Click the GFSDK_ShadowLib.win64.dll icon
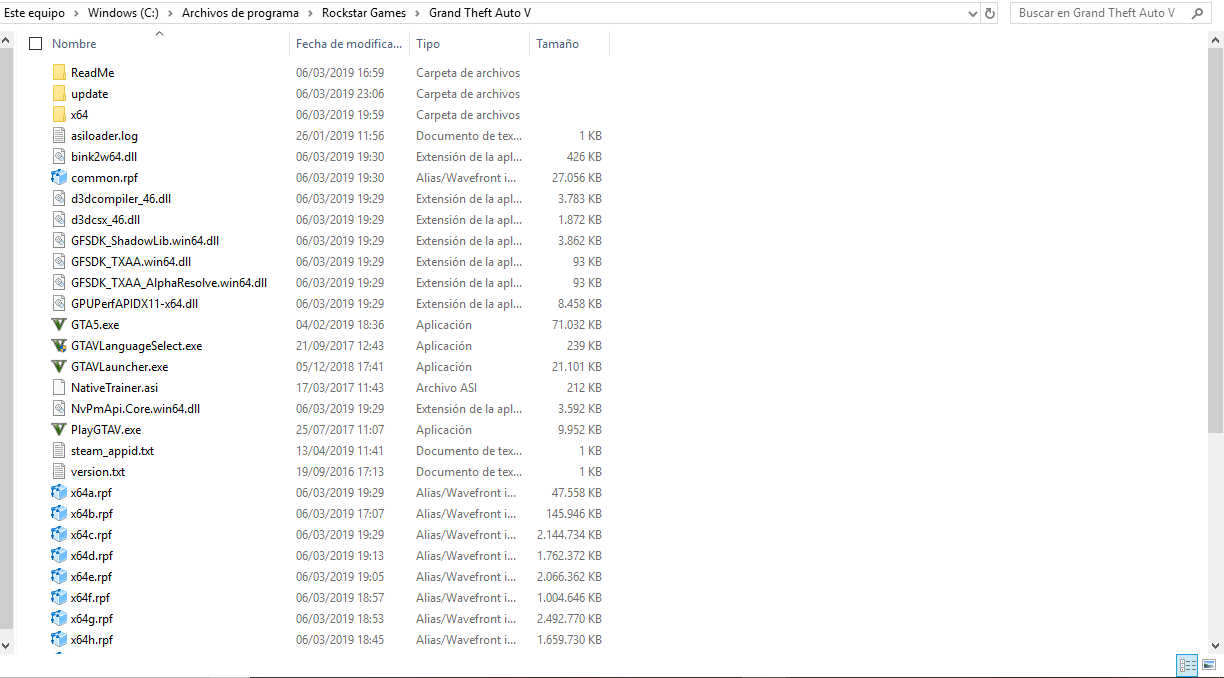The height and width of the screenshot is (678, 1224). (x=59, y=241)
